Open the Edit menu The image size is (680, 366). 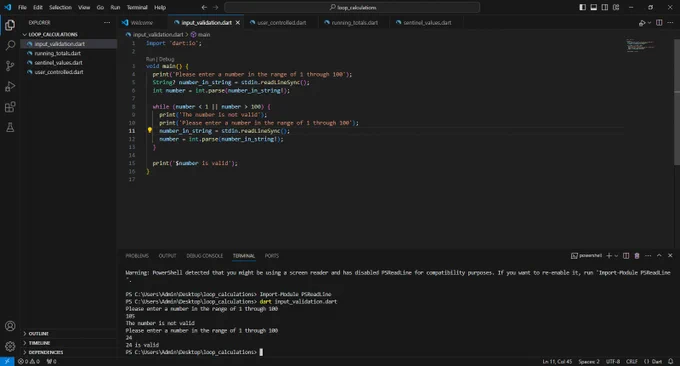click(38, 7)
